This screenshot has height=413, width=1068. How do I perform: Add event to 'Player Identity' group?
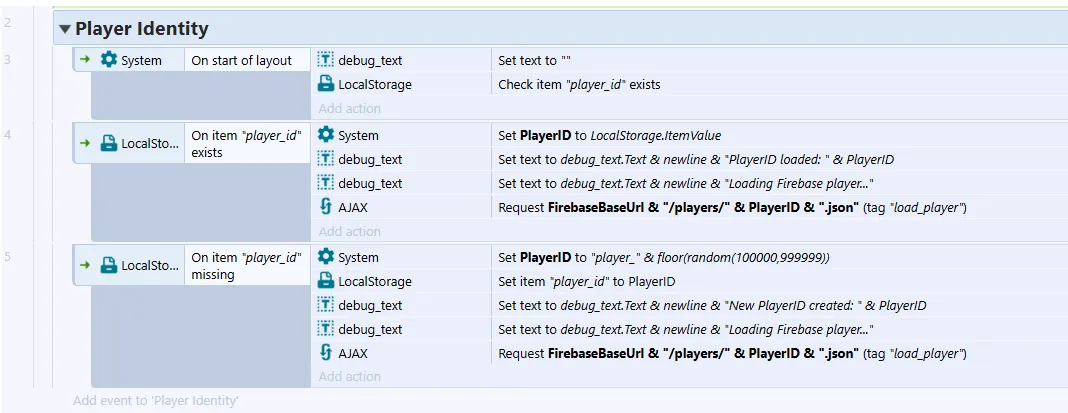[x=156, y=401]
